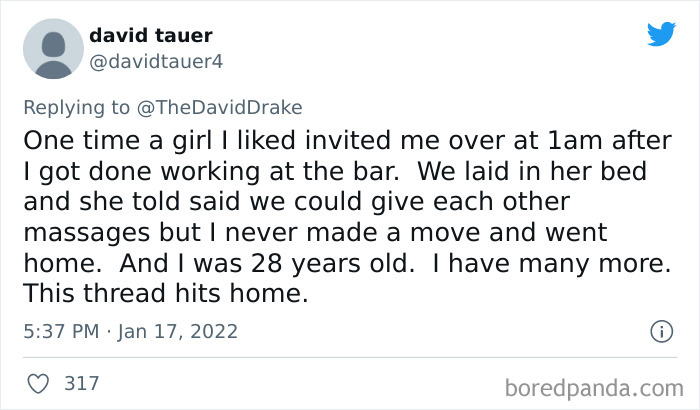Click the "david tauer" display name
The image size is (700, 410).
pyautogui.click(x=150, y=37)
